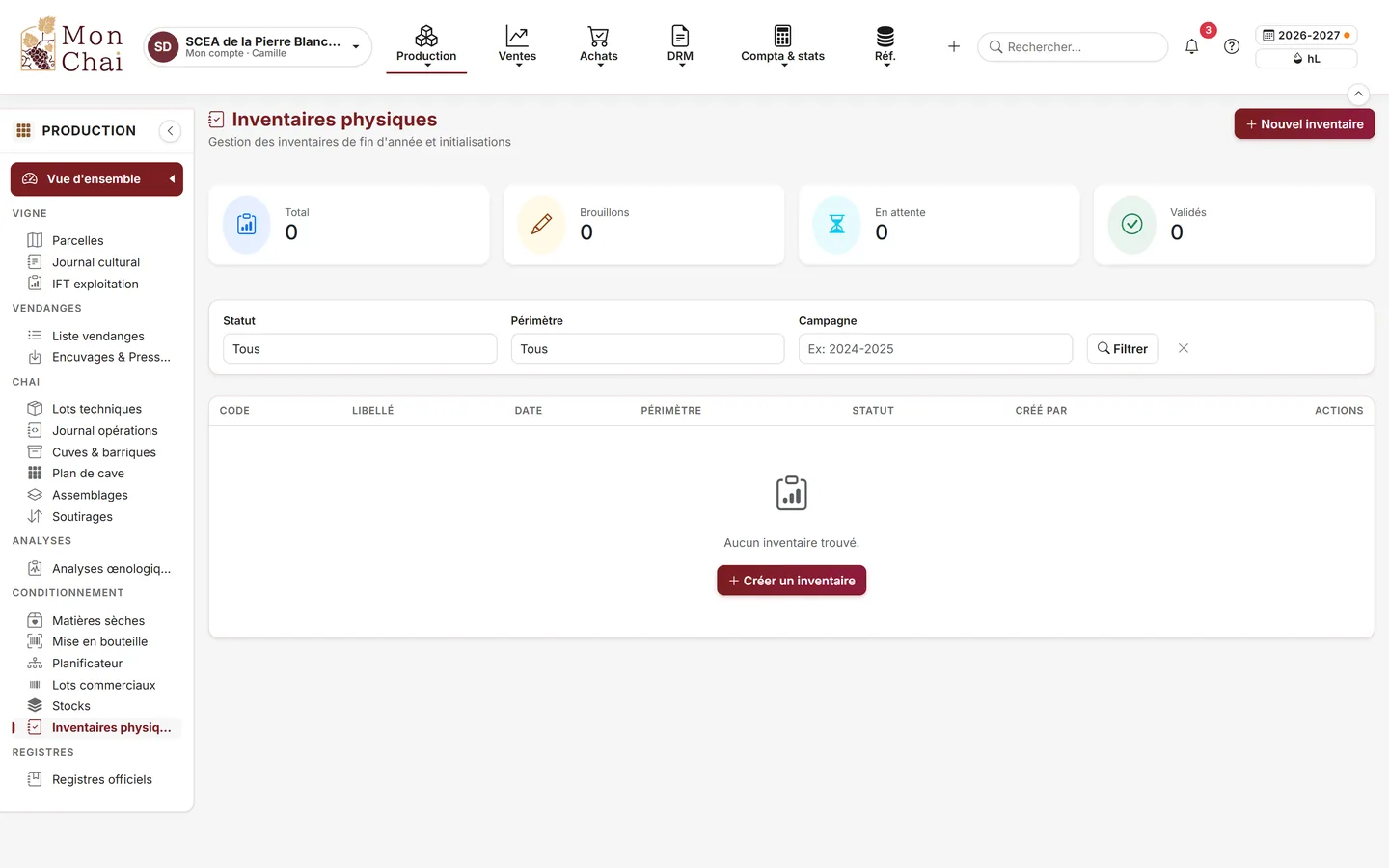Screen dimensions: 1389x868
Task: Open the Ventes menu
Action: [517, 46]
